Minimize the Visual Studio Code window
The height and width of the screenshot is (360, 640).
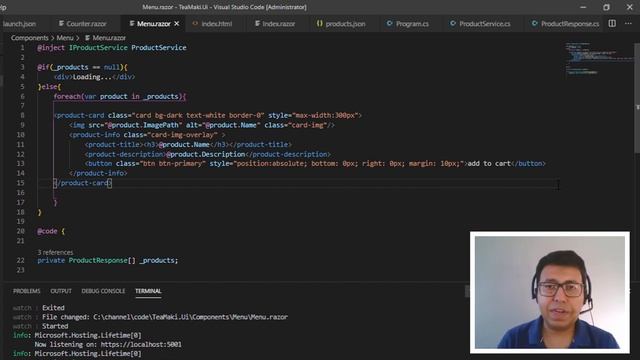point(583,7)
